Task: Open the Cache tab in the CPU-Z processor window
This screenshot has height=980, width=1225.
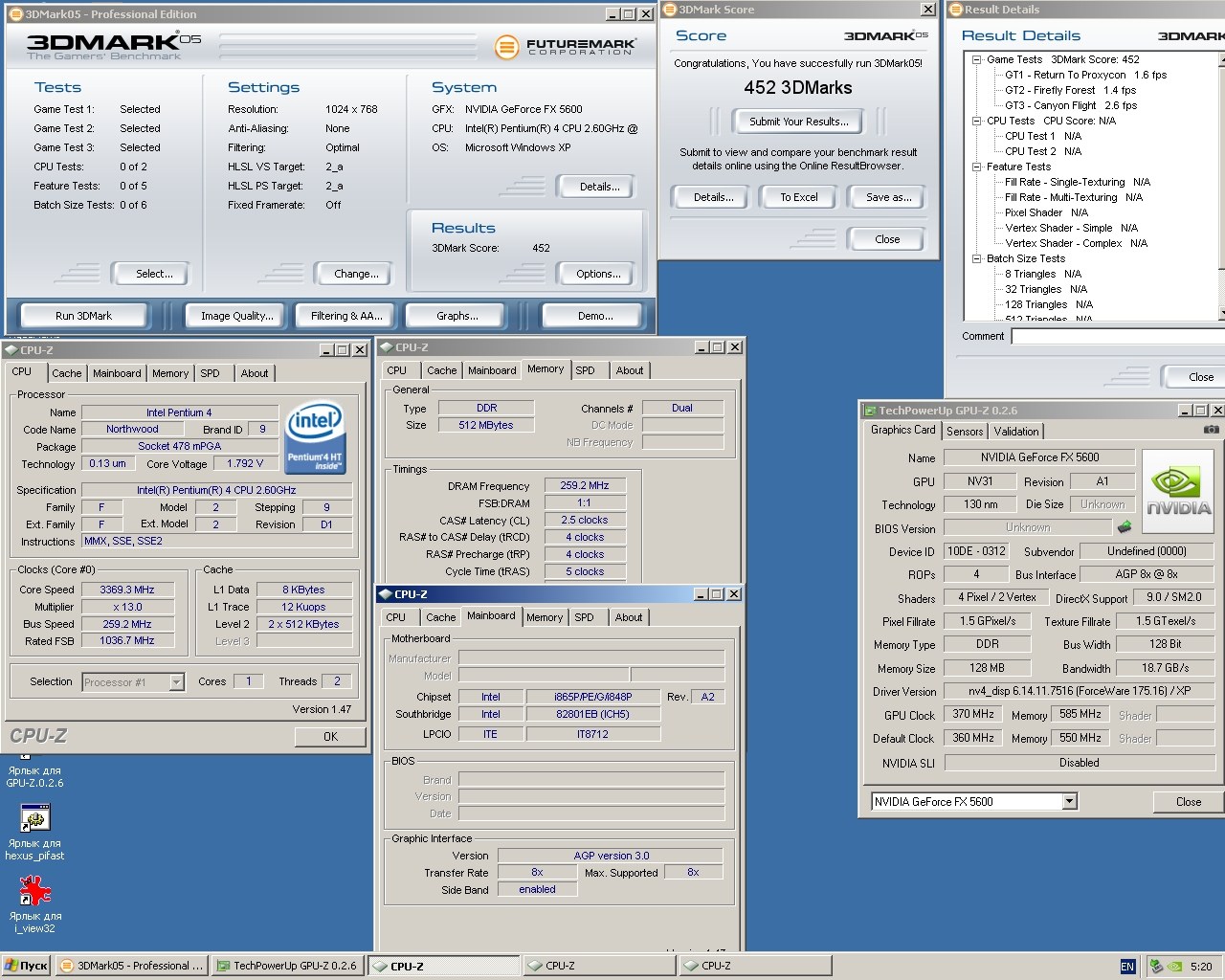Action: click(66, 373)
